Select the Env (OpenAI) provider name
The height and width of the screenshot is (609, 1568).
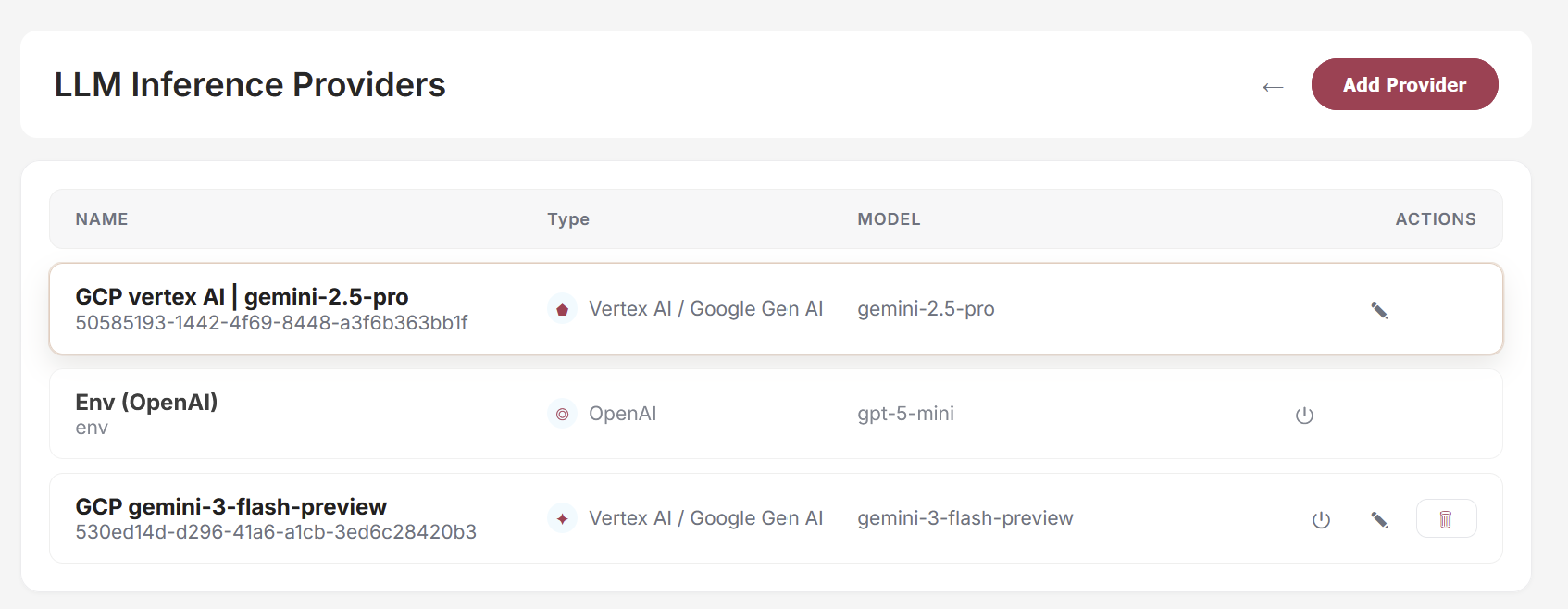[x=146, y=402]
